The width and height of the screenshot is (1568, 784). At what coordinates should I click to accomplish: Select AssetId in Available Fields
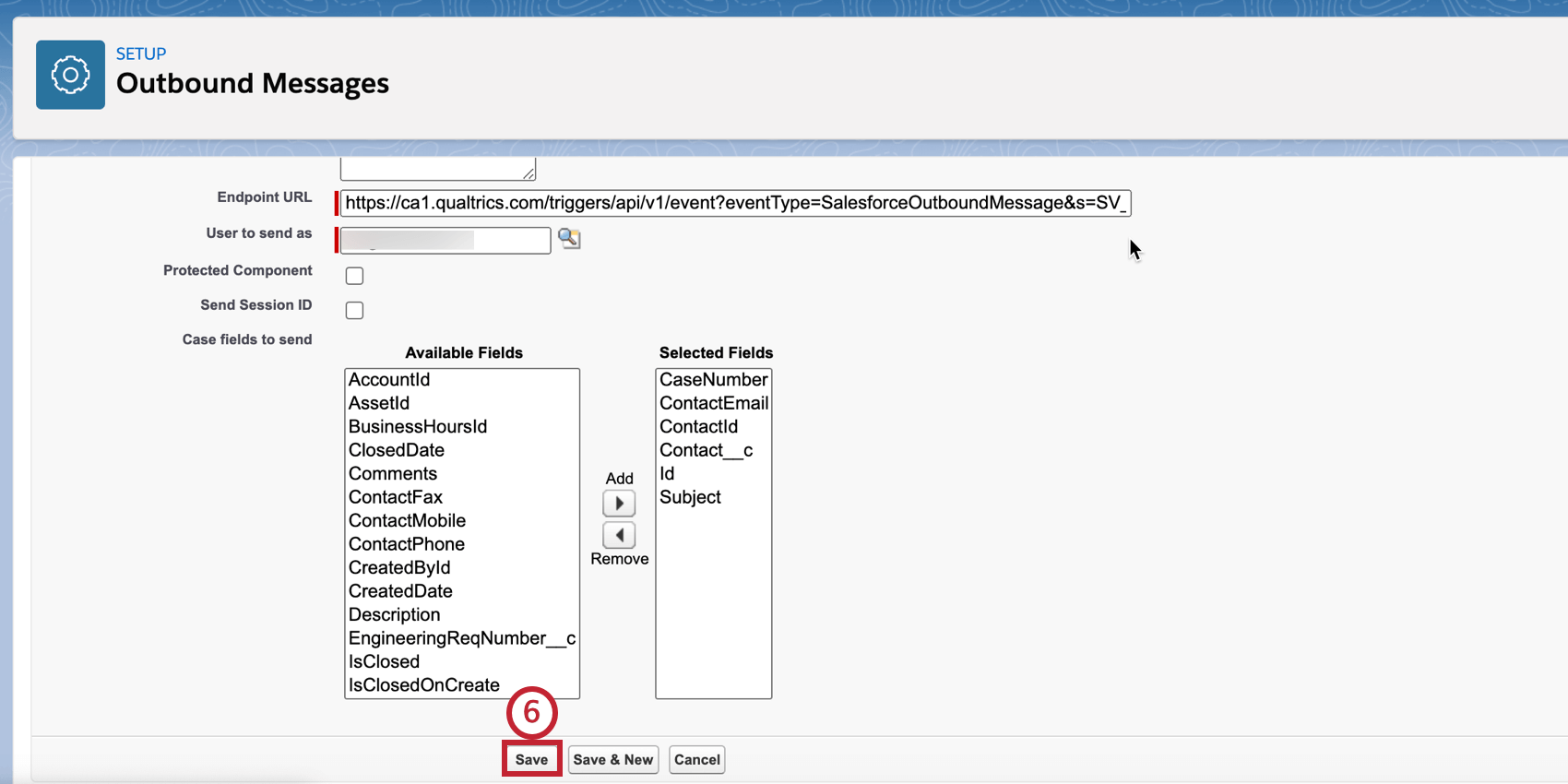[x=462, y=403]
